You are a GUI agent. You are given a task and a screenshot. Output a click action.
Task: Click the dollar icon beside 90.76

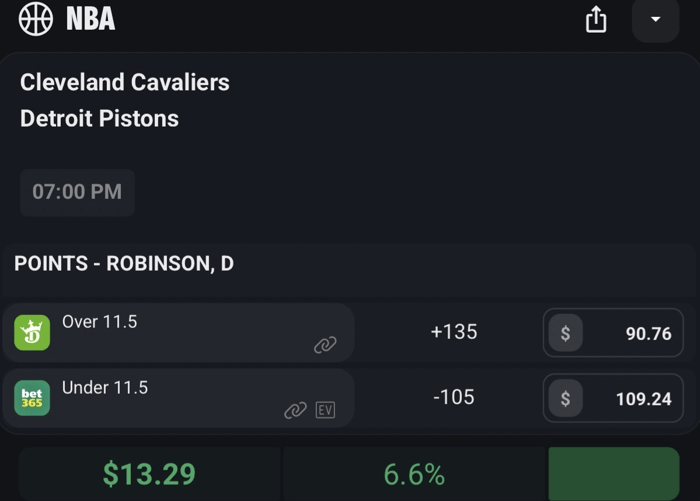pyautogui.click(x=565, y=333)
